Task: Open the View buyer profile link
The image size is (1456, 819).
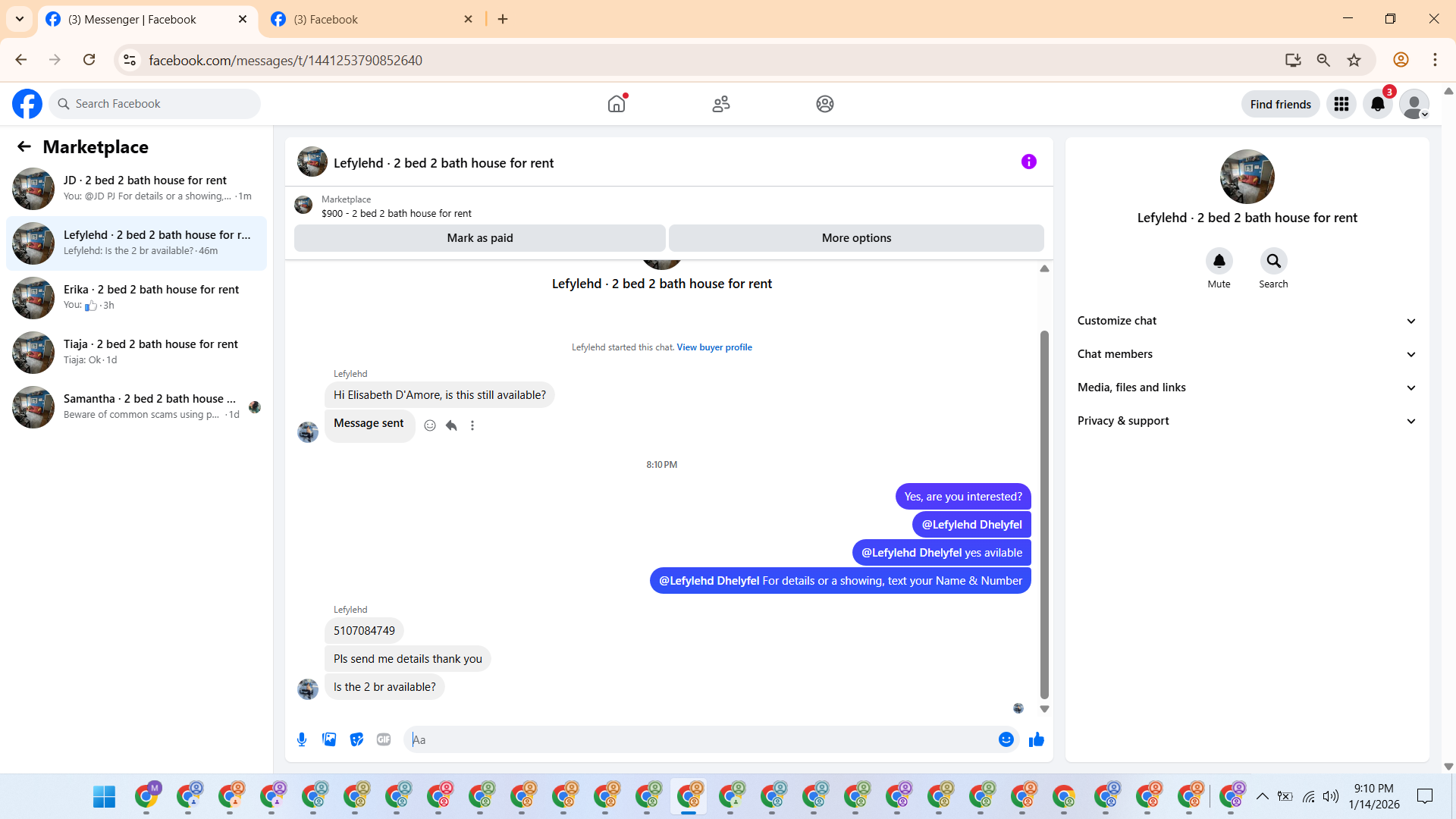Action: [x=714, y=347]
